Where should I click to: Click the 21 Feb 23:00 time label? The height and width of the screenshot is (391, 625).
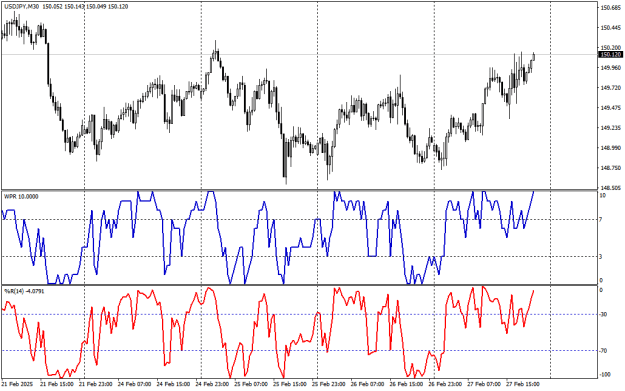tap(96, 384)
